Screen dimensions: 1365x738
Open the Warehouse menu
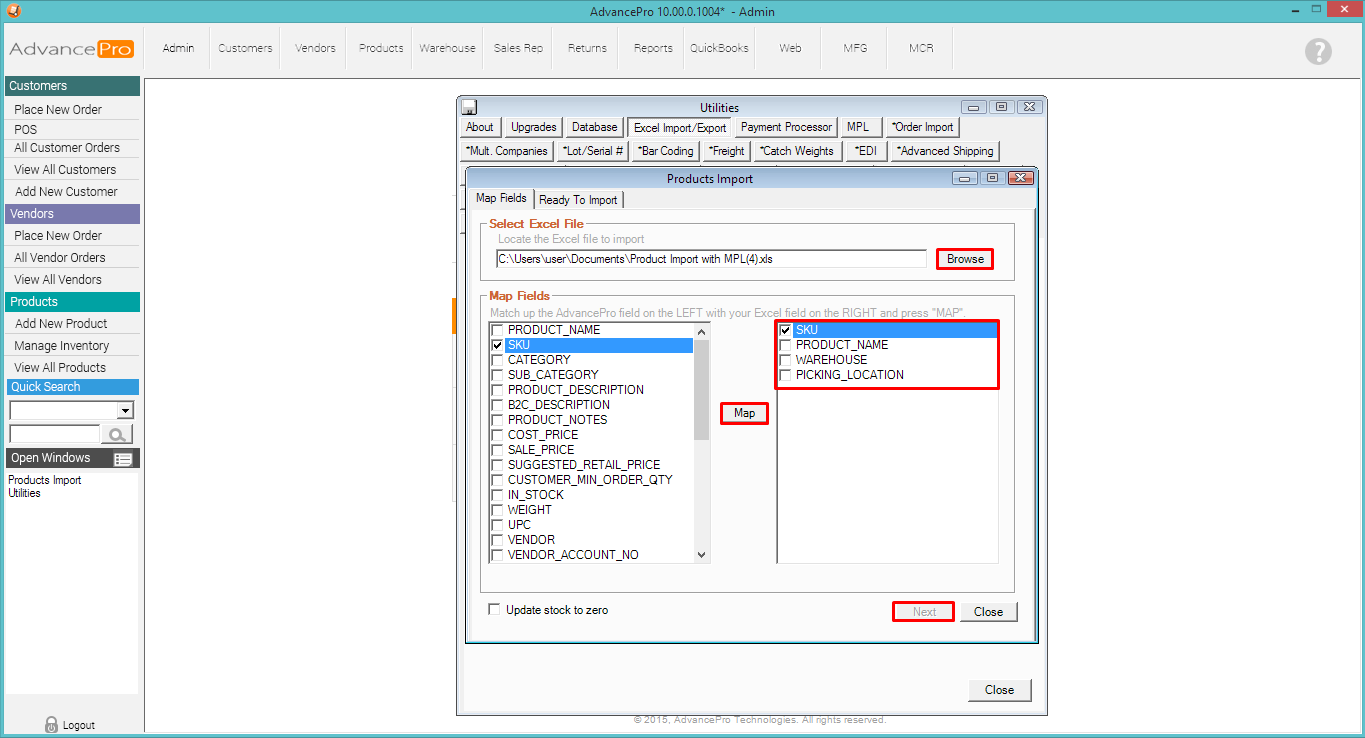[x=447, y=48]
